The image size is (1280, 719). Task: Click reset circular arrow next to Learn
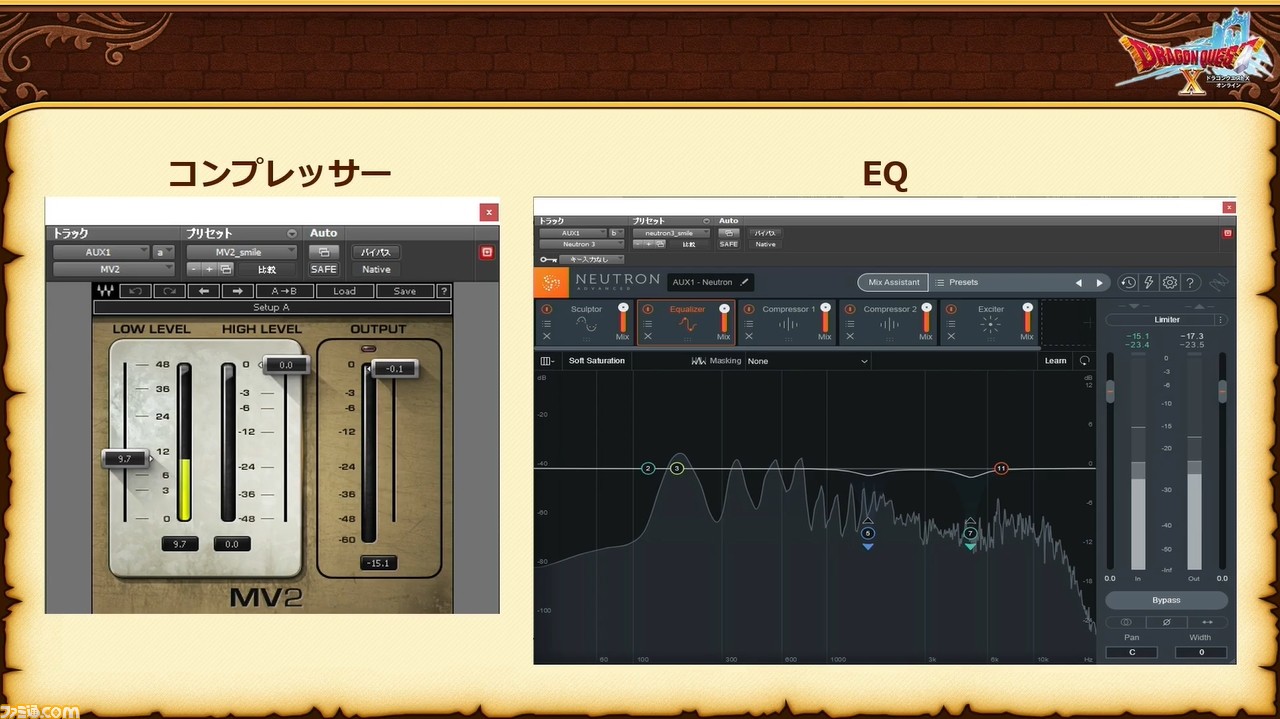[1084, 360]
